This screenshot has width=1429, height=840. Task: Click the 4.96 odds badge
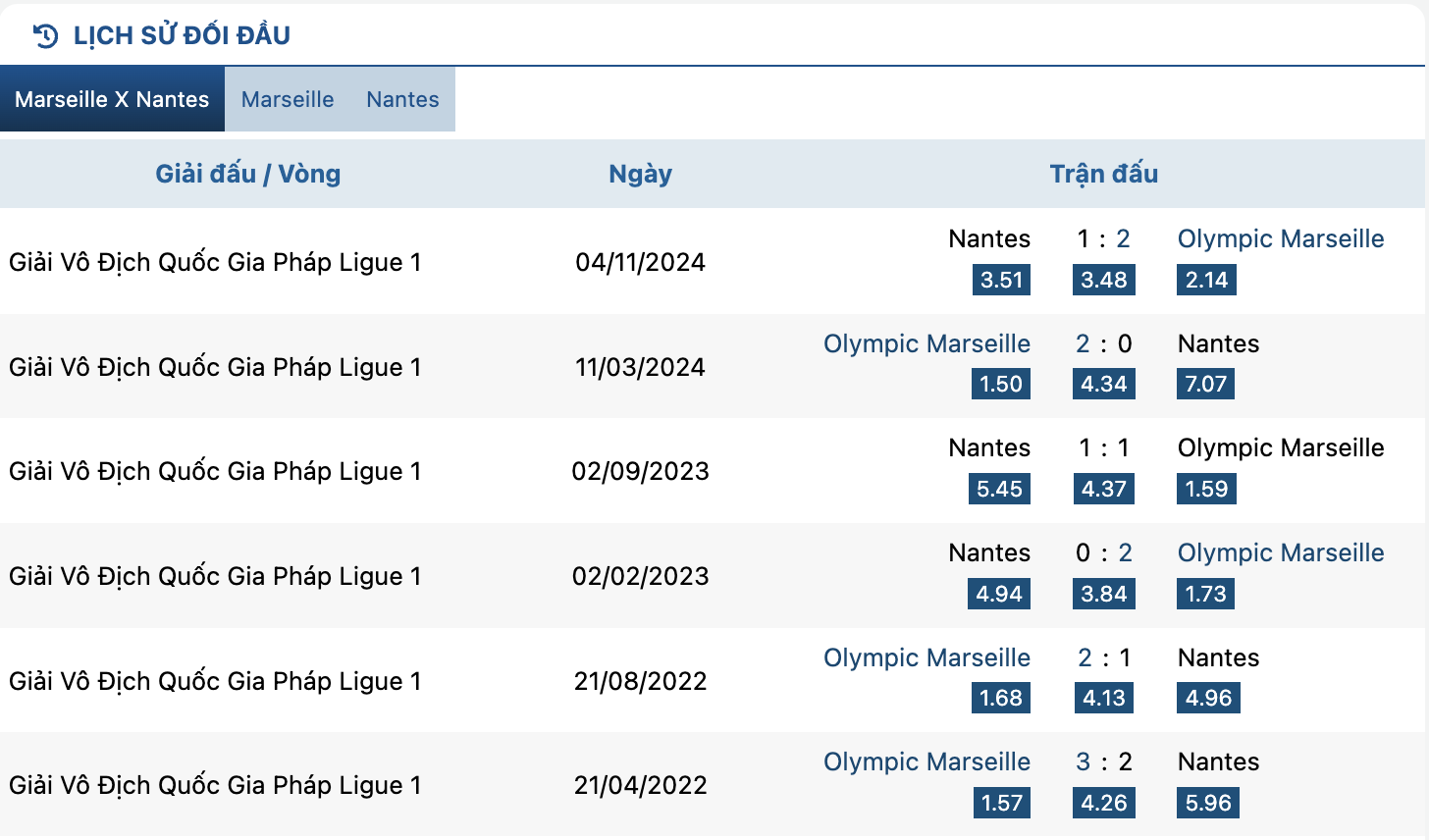click(x=1208, y=698)
